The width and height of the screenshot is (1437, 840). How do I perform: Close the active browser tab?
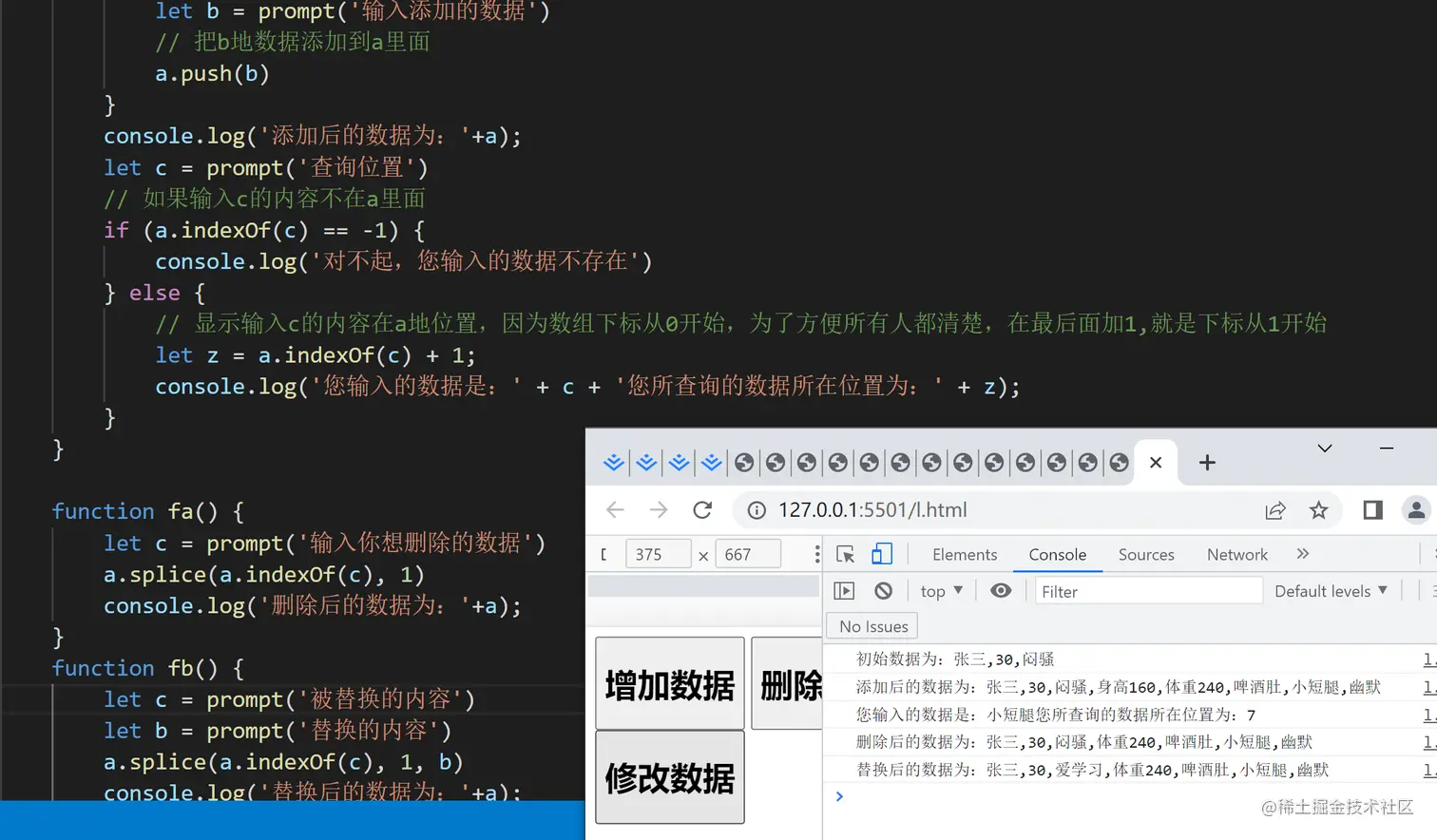1156,463
